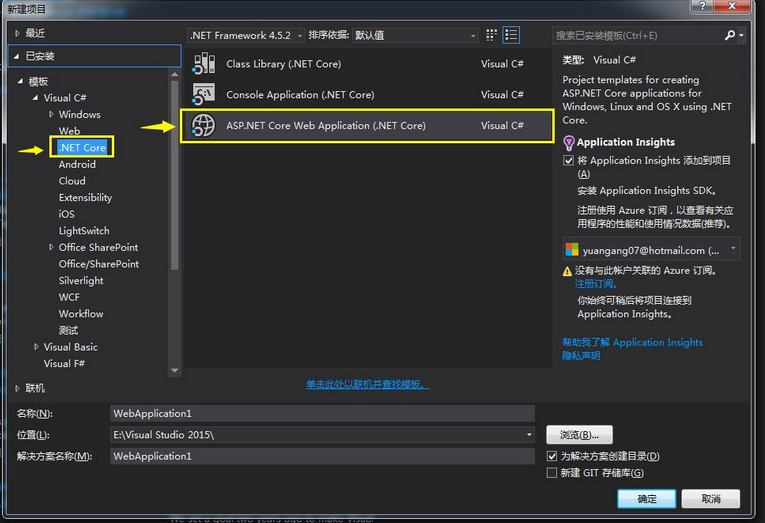Viewport: 765px width, 523px height.
Task: Select the iOS template category
Action: coord(66,214)
